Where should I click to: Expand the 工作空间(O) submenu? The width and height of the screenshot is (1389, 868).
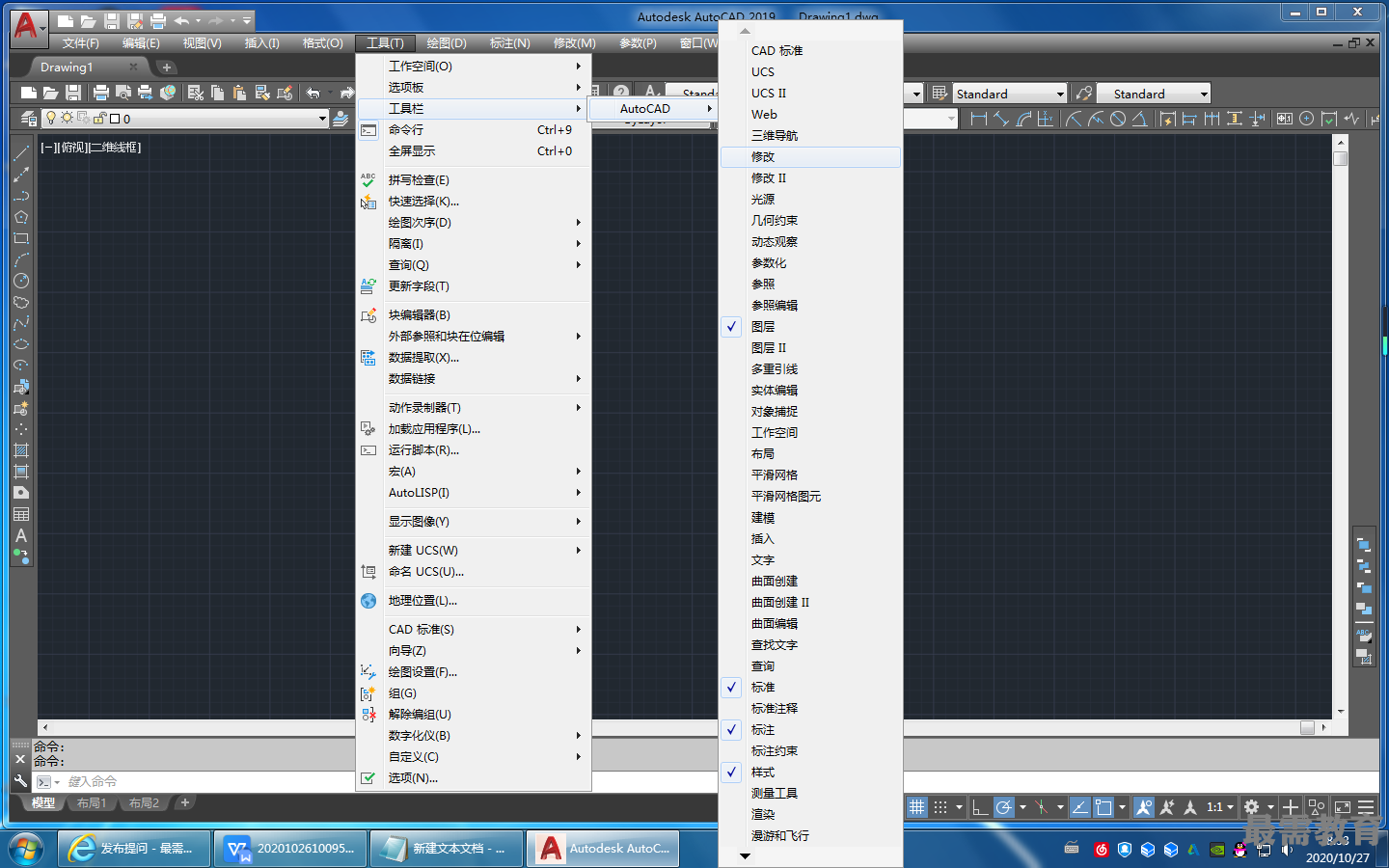pyautogui.click(x=474, y=67)
